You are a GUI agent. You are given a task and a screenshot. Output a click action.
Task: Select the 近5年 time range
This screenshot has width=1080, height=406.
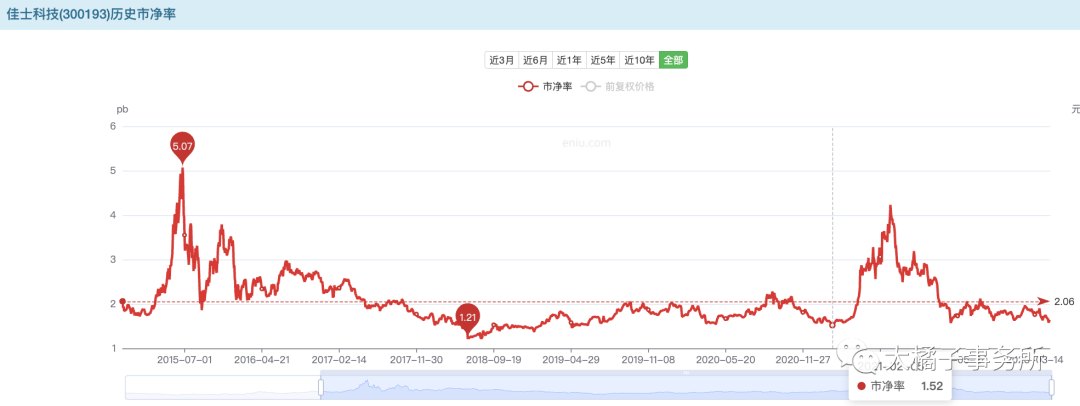pyautogui.click(x=603, y=60)
